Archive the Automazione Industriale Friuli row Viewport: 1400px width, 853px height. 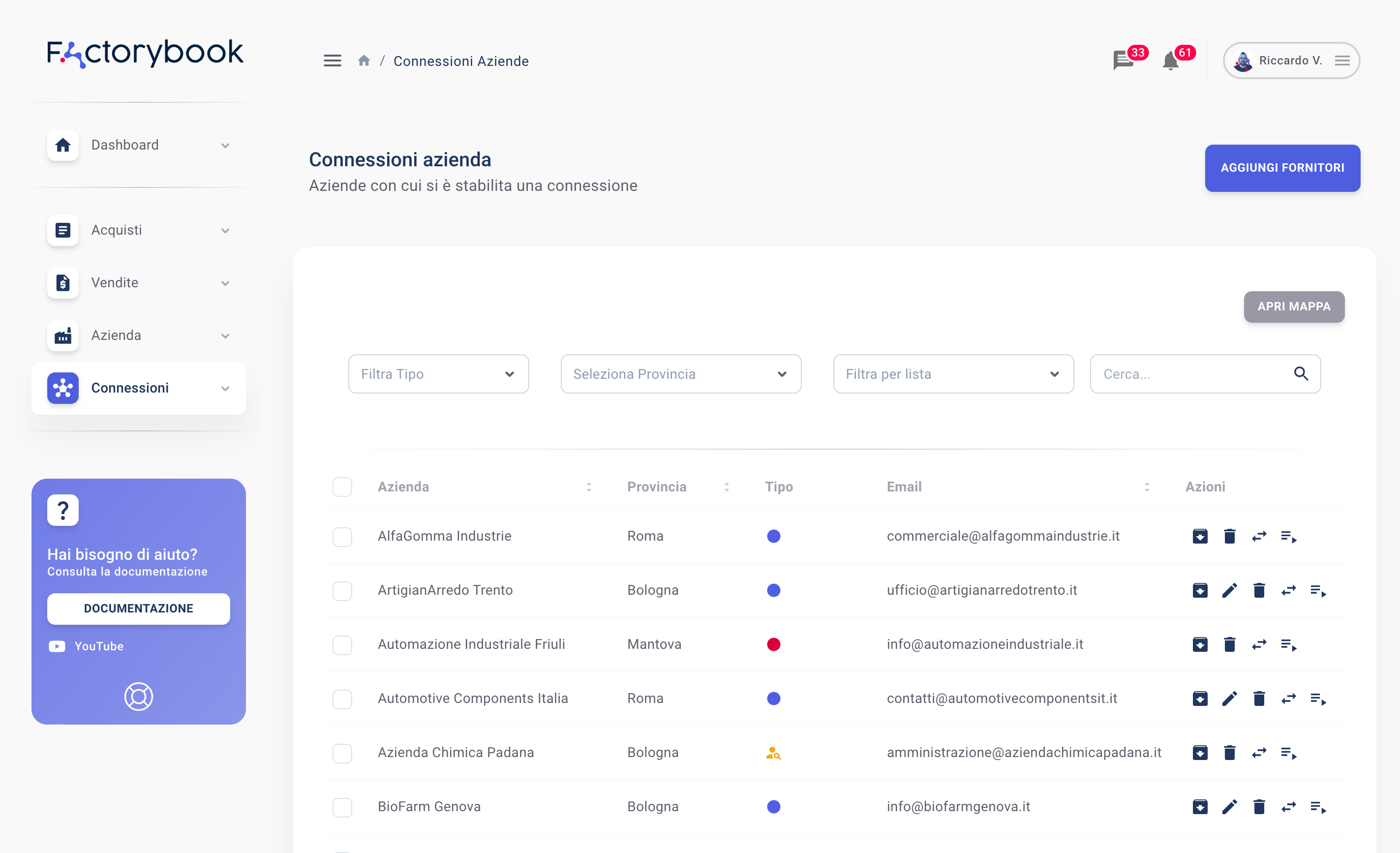pyautogui.click(x=1200, y=644)
